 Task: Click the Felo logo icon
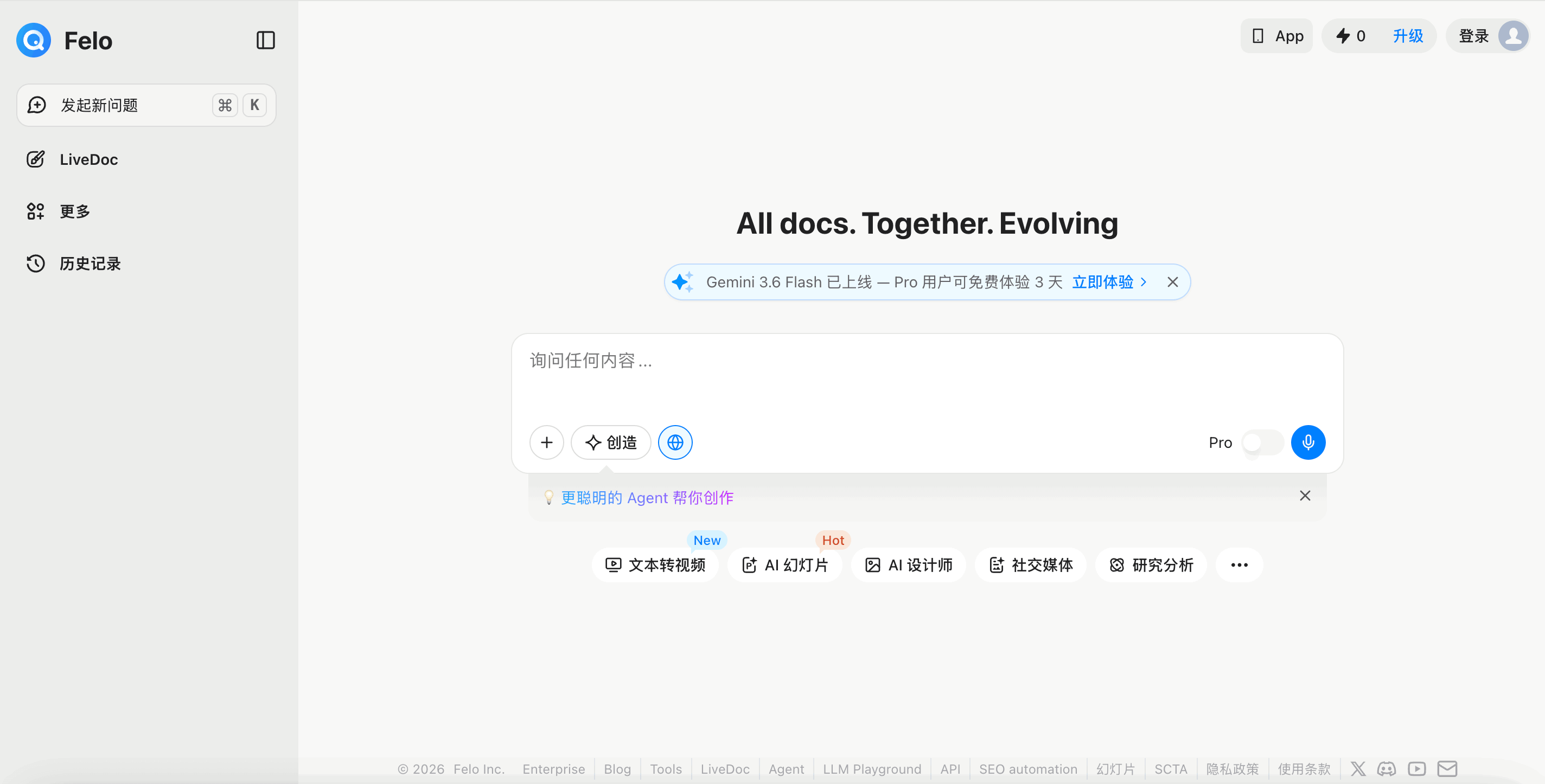click(x=34, y=40)
